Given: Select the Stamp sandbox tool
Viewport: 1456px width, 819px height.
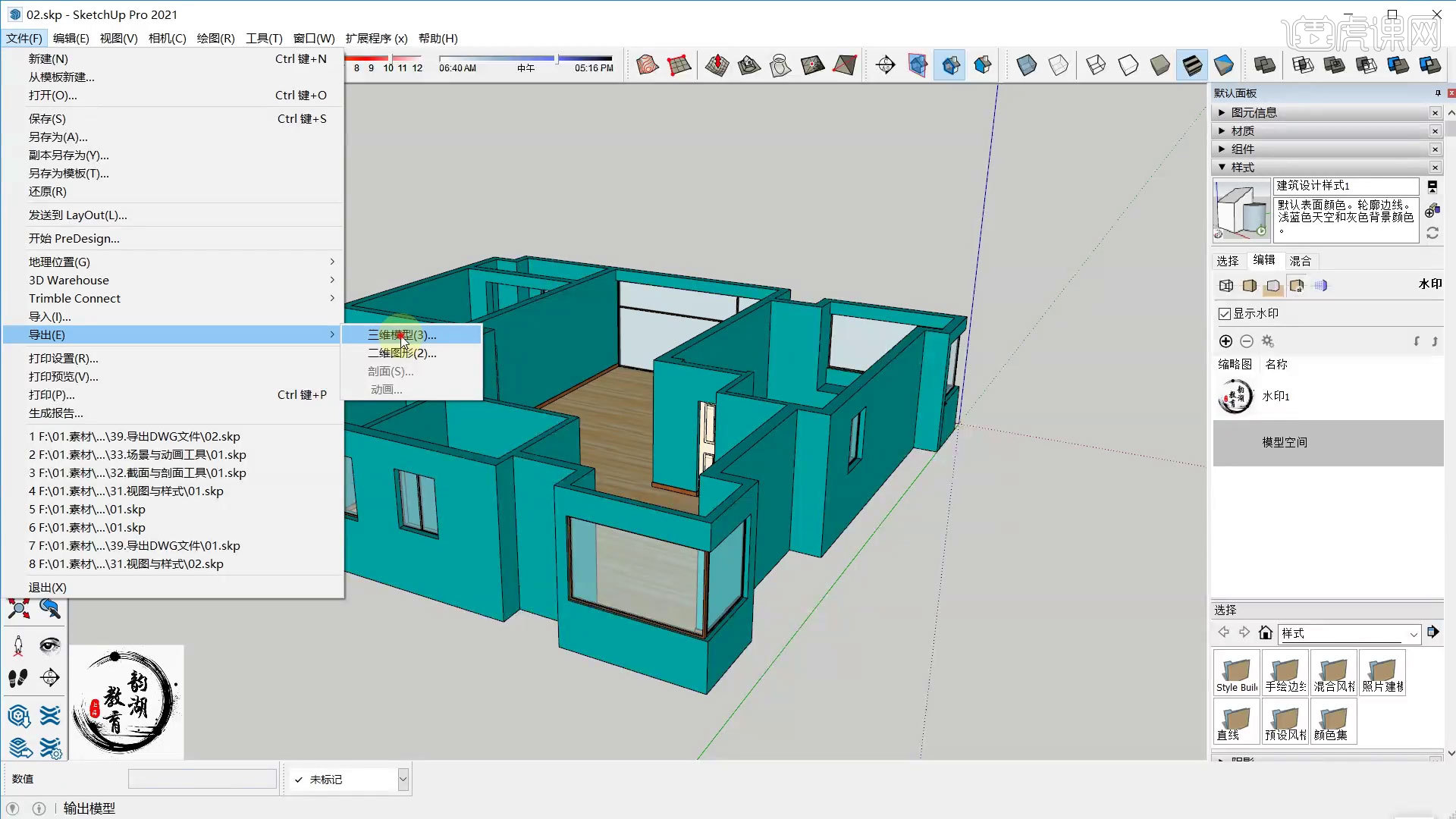Looking at the screenshot, I should [x=748, y=65].
